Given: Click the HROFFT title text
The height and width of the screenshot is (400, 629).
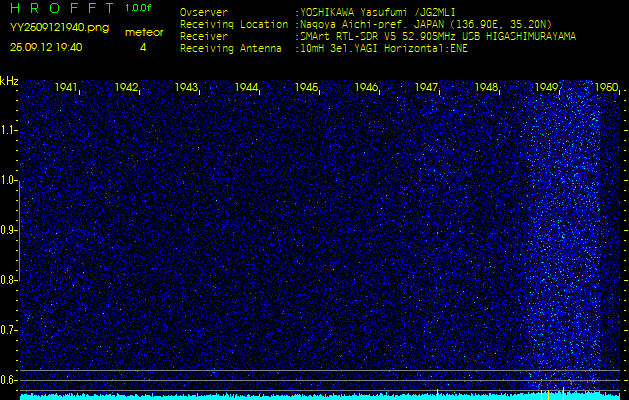Looking at the screenshot, I should (x=60, y=8).
